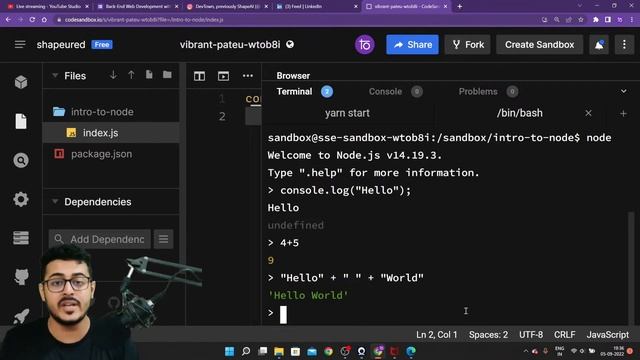Open the Search icon in sidebar
Viewport: 640px width, 360px height.
pyautogui.click(x=21, y=160)
